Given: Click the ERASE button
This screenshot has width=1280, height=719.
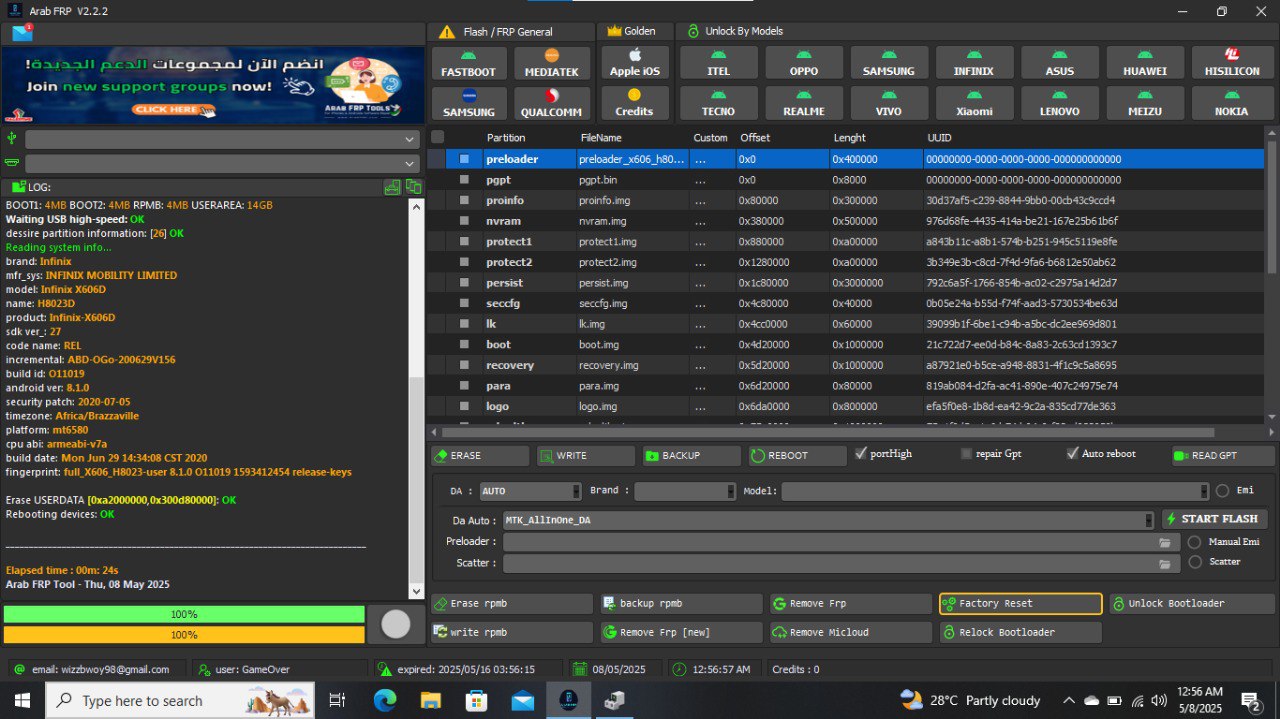Looking at the screenshot, I should [480, 455].
